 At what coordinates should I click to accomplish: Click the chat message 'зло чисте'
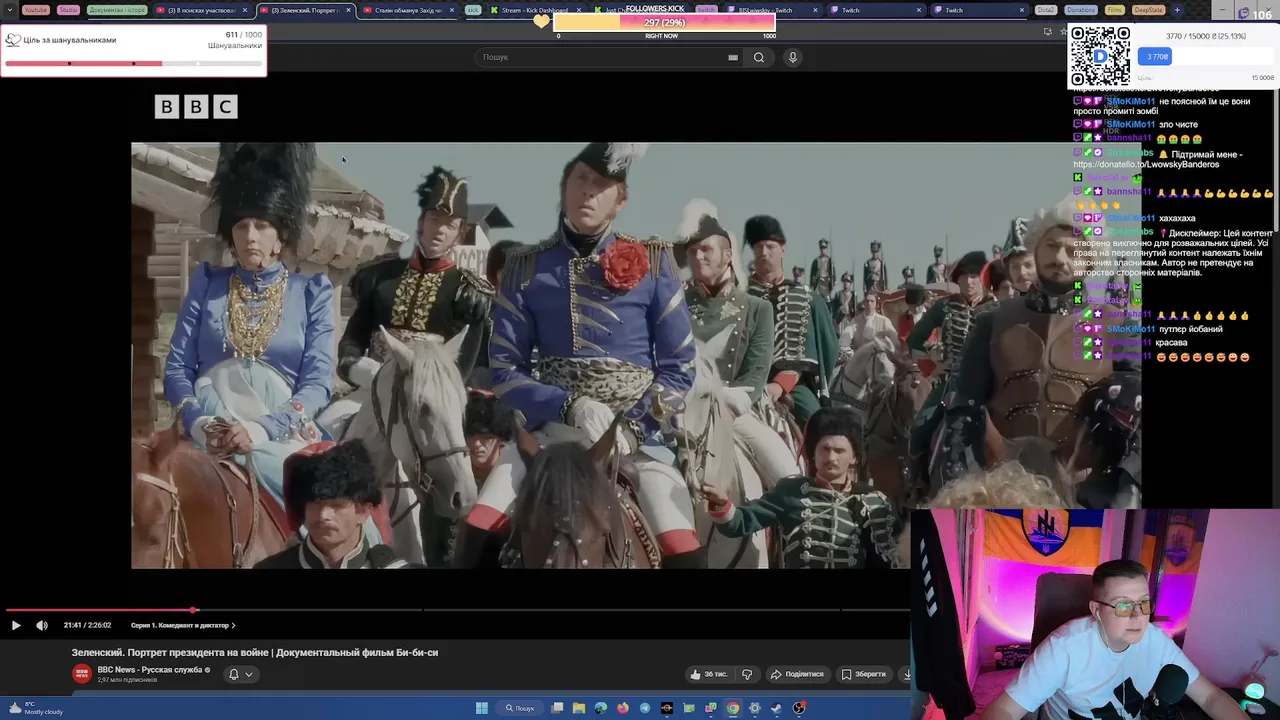pos(1178,124)
